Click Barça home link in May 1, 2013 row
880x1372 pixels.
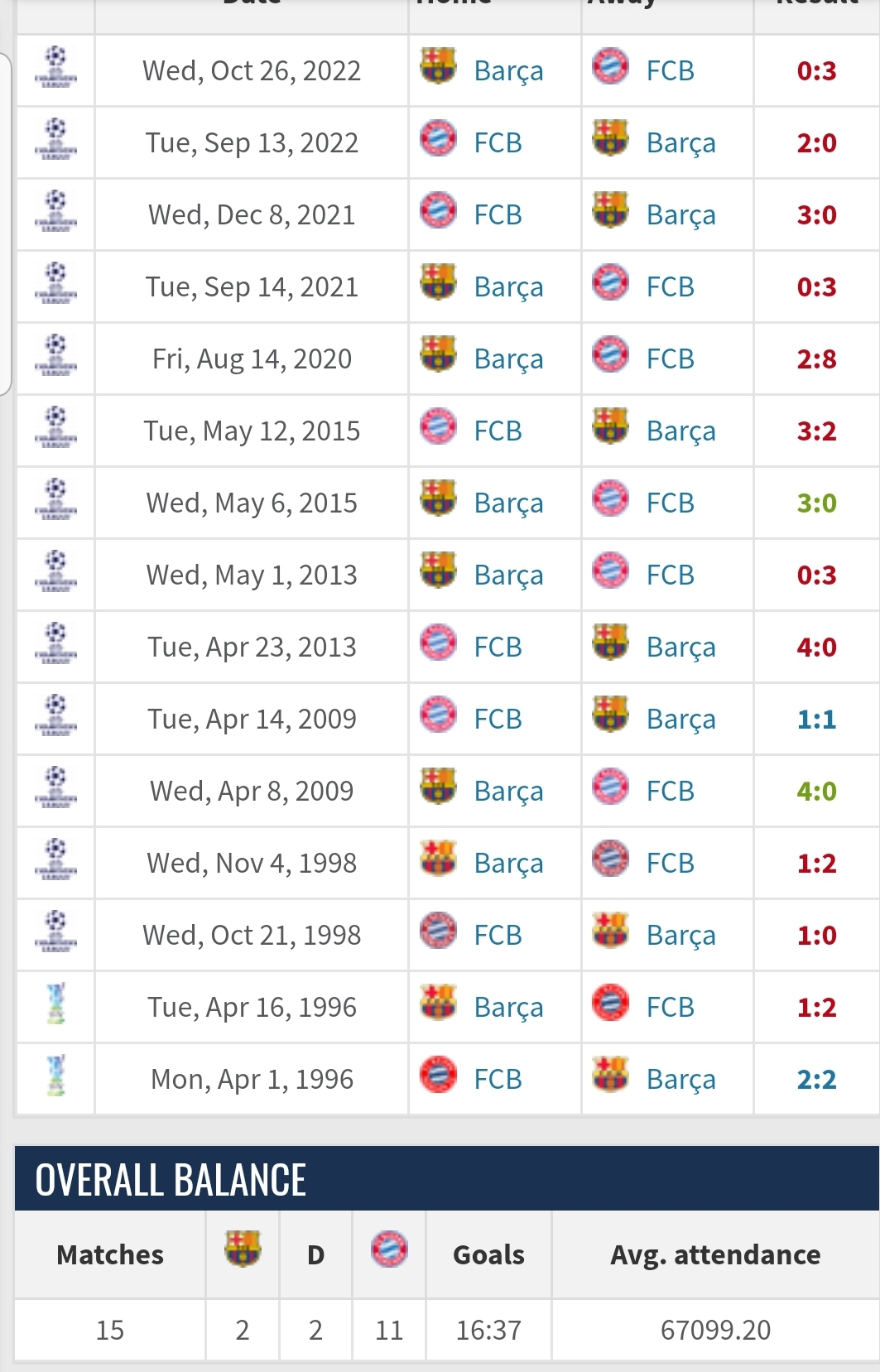tap(508, 576)
